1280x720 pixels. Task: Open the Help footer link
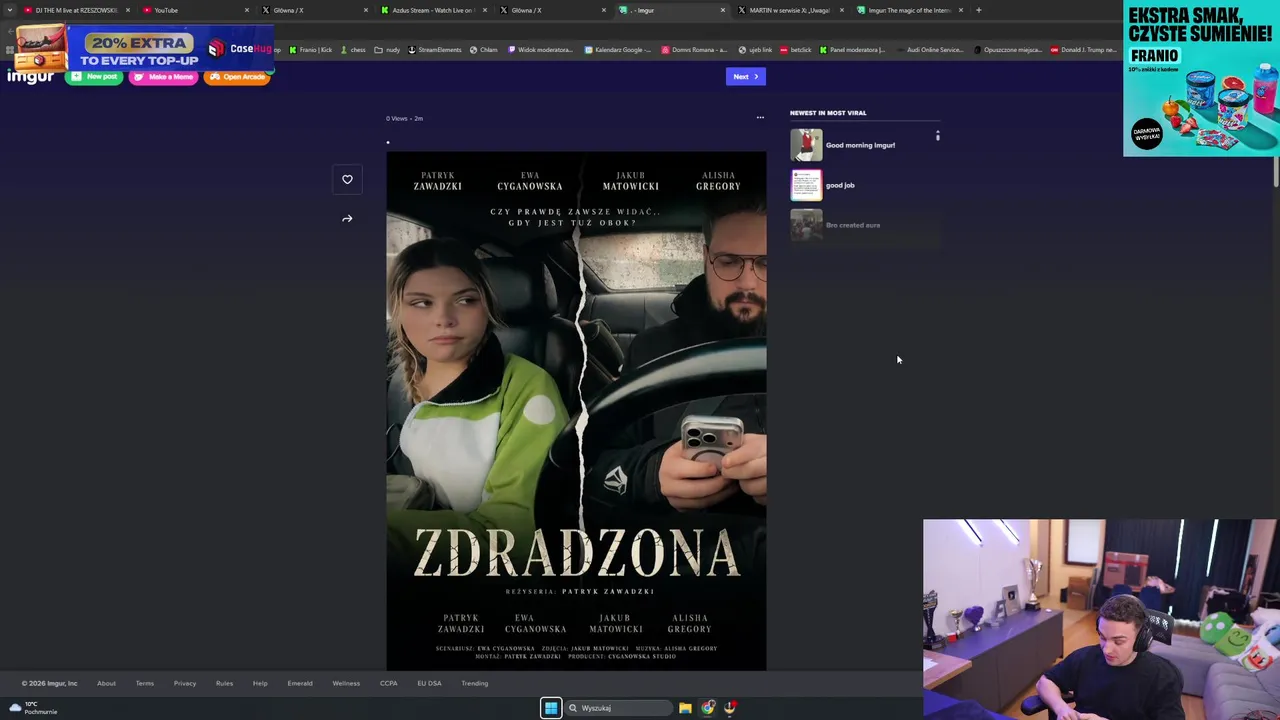pos(260,683)
